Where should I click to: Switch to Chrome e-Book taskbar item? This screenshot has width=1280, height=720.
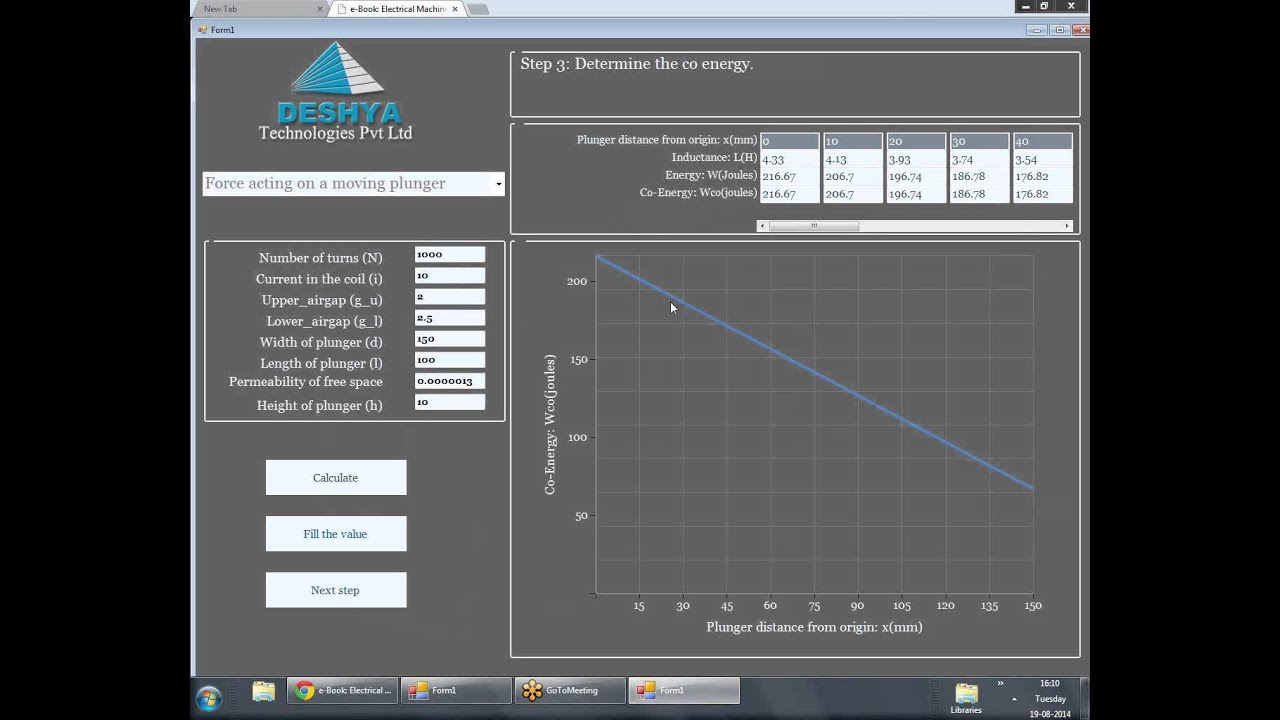(343, 691)
